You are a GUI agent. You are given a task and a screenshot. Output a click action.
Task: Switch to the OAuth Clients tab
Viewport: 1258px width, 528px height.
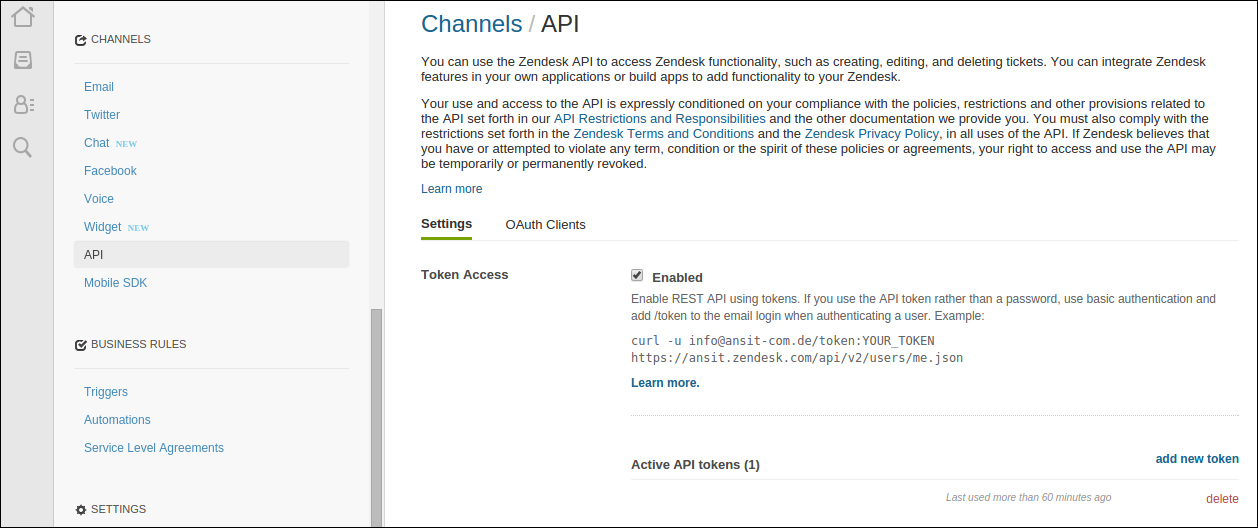(545, 225)
